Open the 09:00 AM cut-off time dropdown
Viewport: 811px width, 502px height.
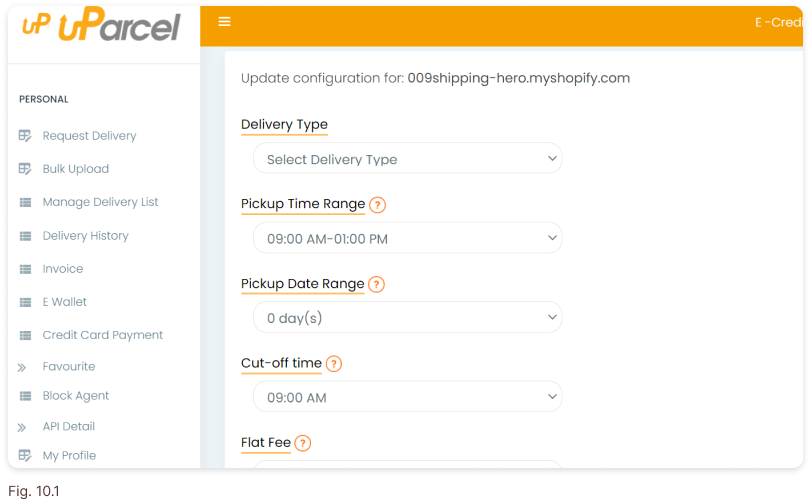[408, 397]
